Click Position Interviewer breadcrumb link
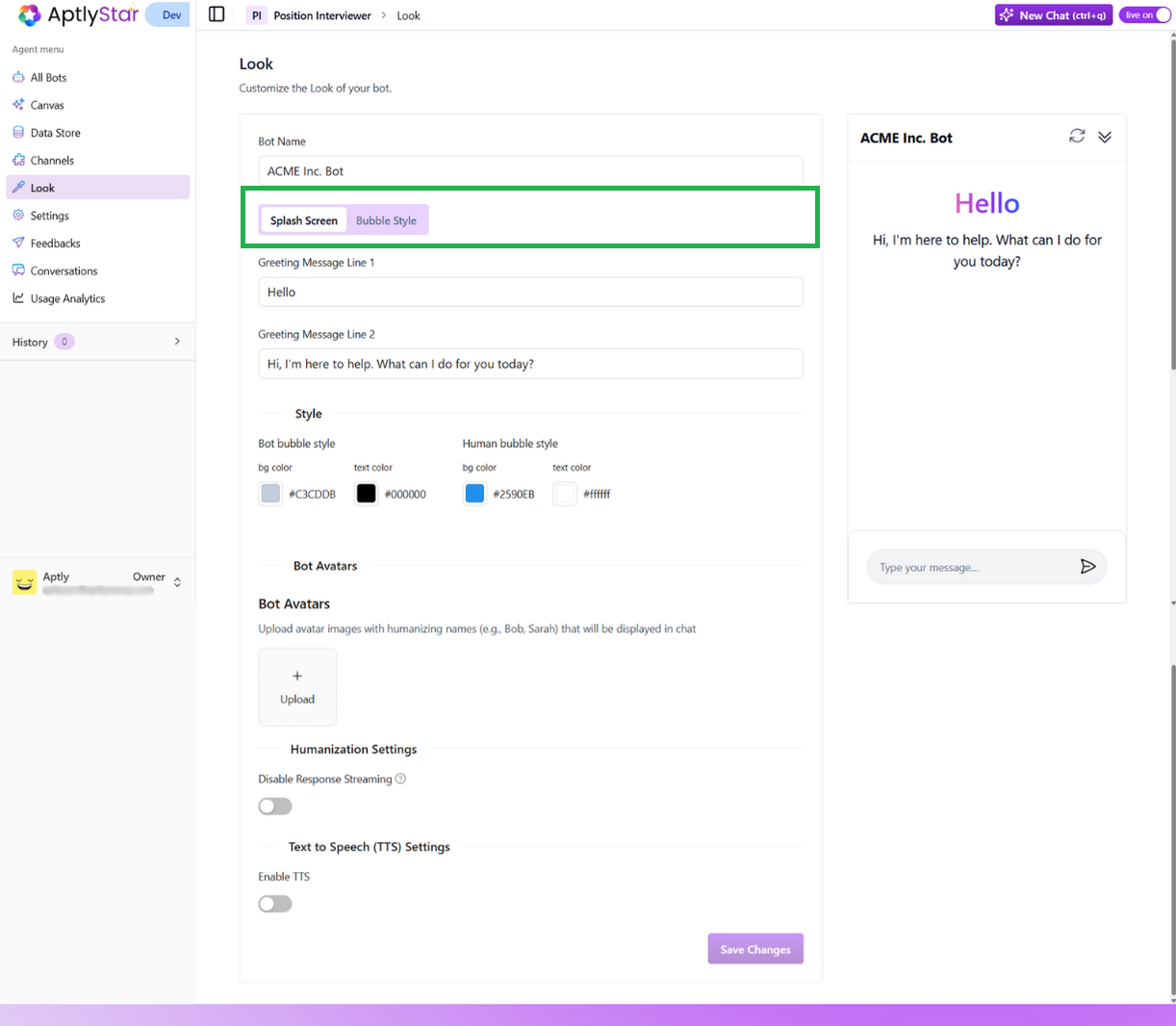The width and height of the screenshot is (1176, 1026). coord(322,15)
